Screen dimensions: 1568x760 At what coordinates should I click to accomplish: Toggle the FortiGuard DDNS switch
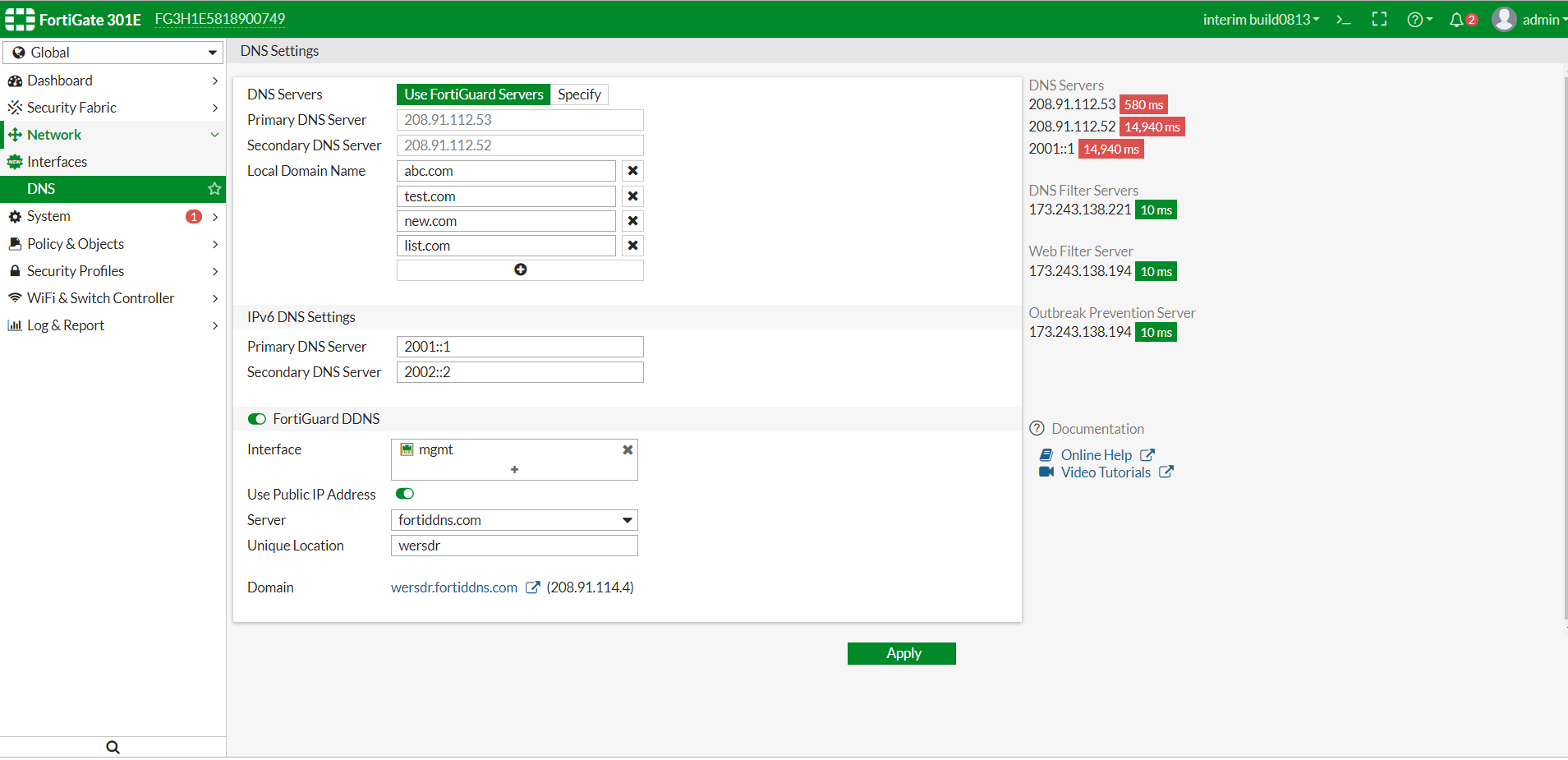coord(256,419)
